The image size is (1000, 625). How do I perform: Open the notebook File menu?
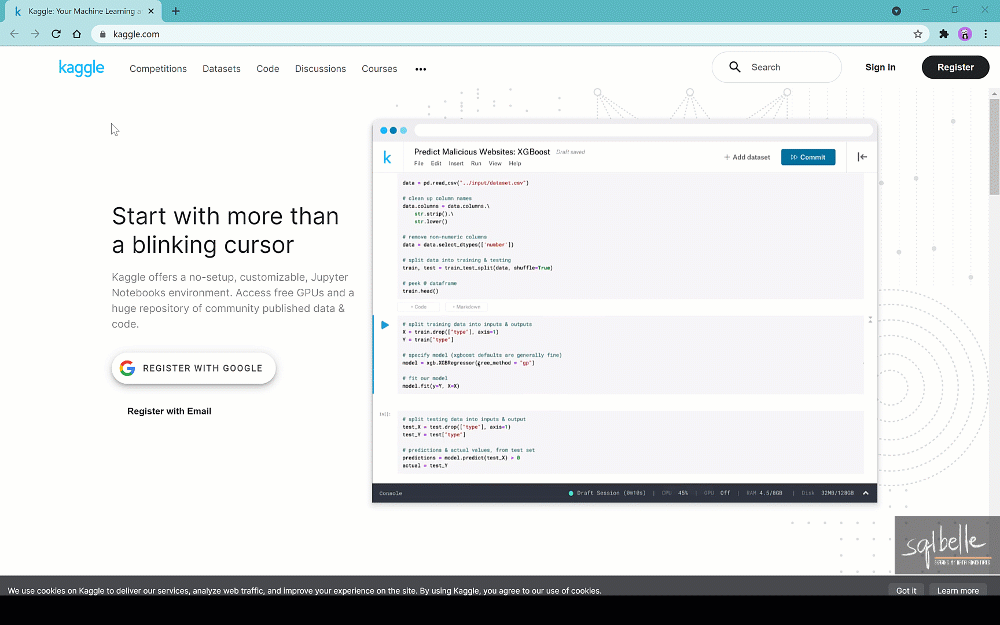418,163
